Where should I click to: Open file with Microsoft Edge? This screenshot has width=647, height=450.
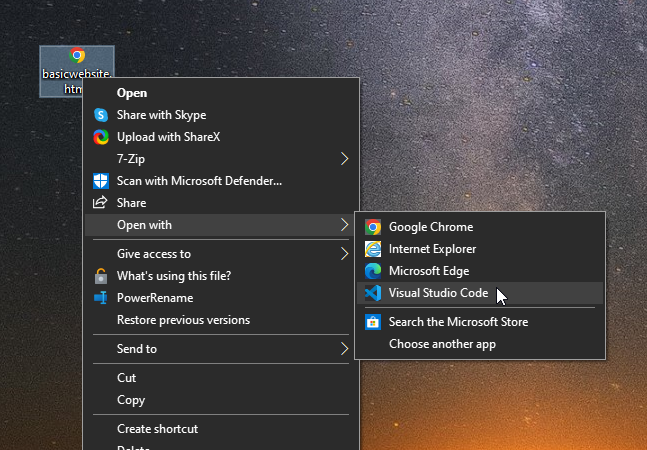coord(480,271)
